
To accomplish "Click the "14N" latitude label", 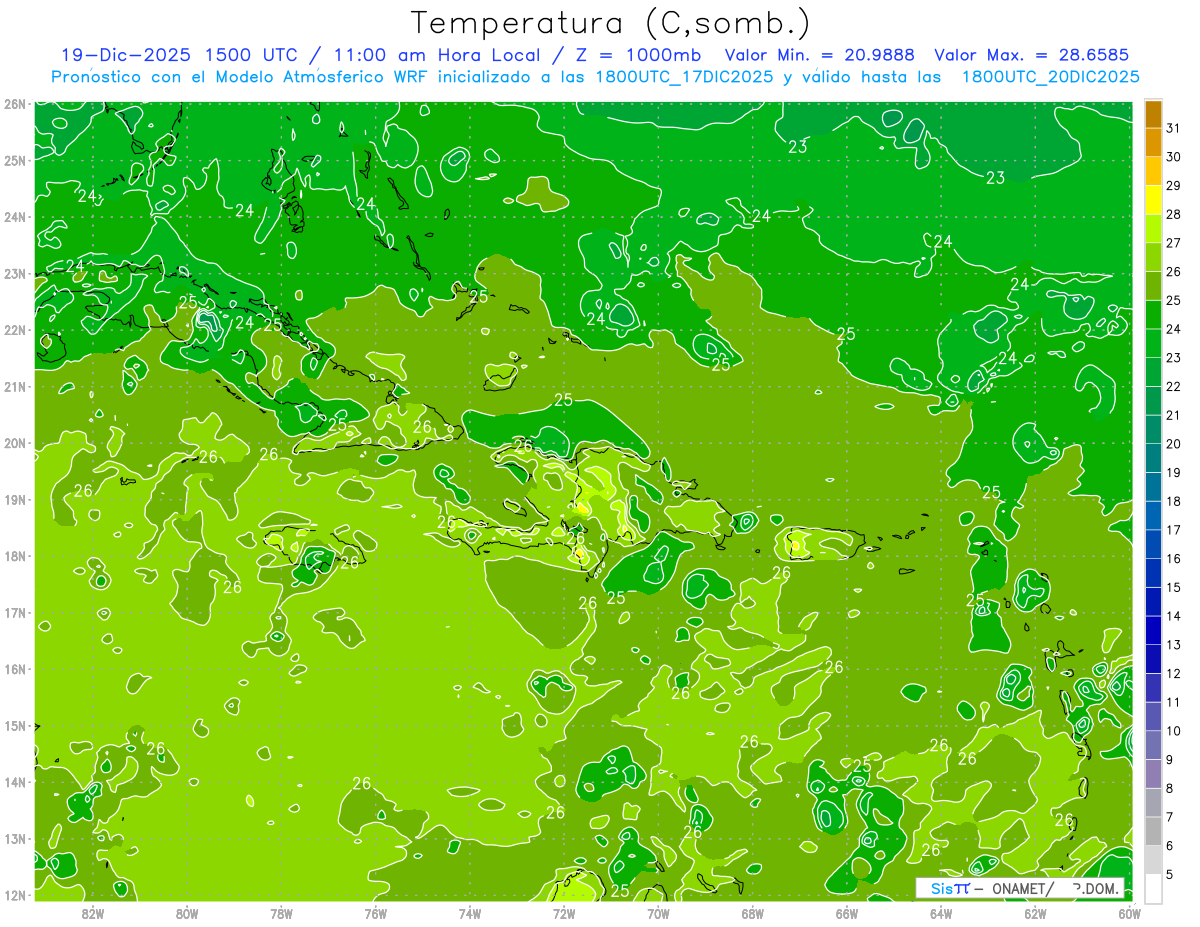I will tap(15, 782).
